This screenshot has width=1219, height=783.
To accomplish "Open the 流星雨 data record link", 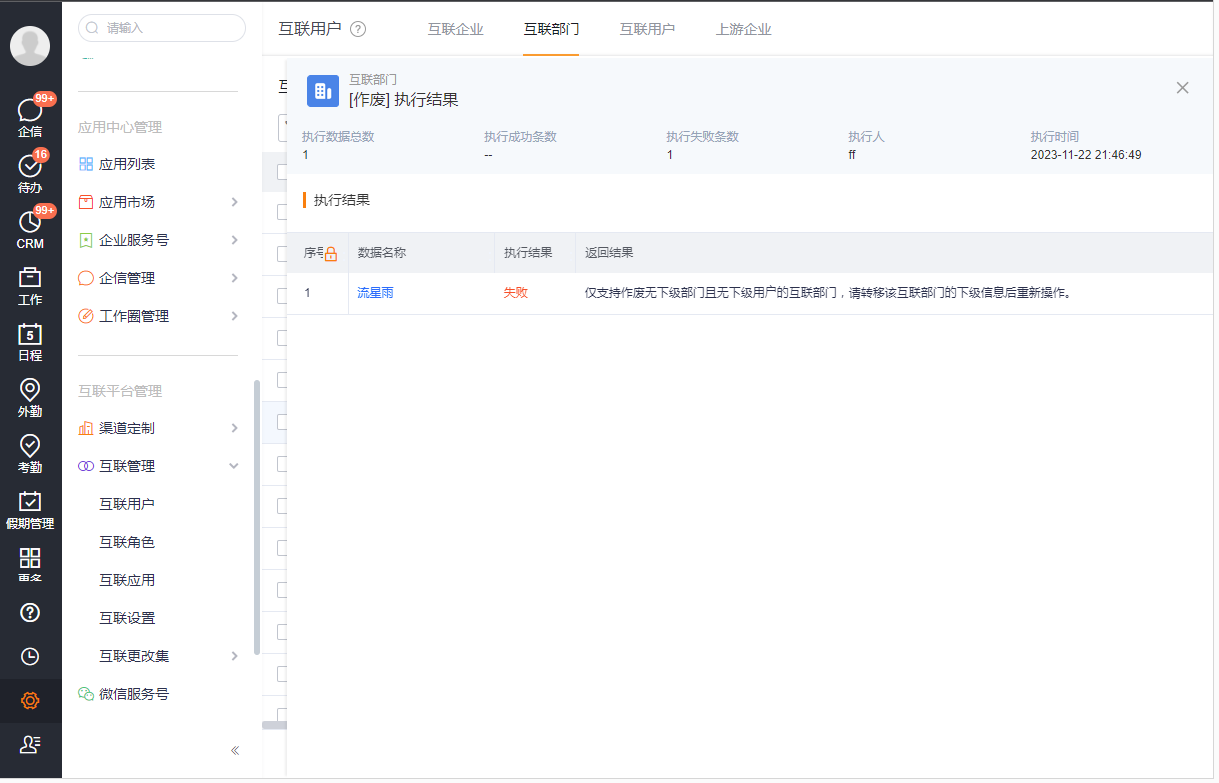I will click(375, 293).
